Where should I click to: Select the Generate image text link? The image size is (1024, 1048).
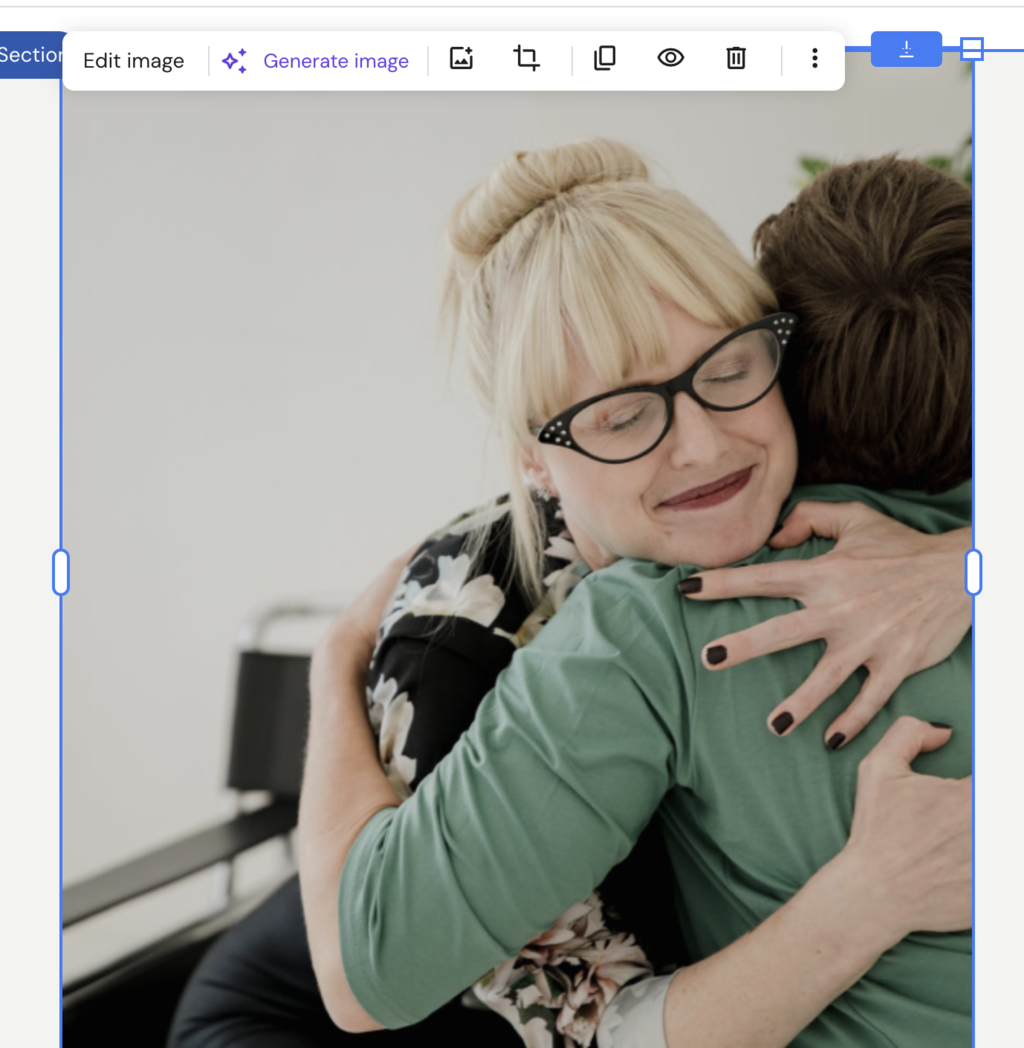(336, 61)
